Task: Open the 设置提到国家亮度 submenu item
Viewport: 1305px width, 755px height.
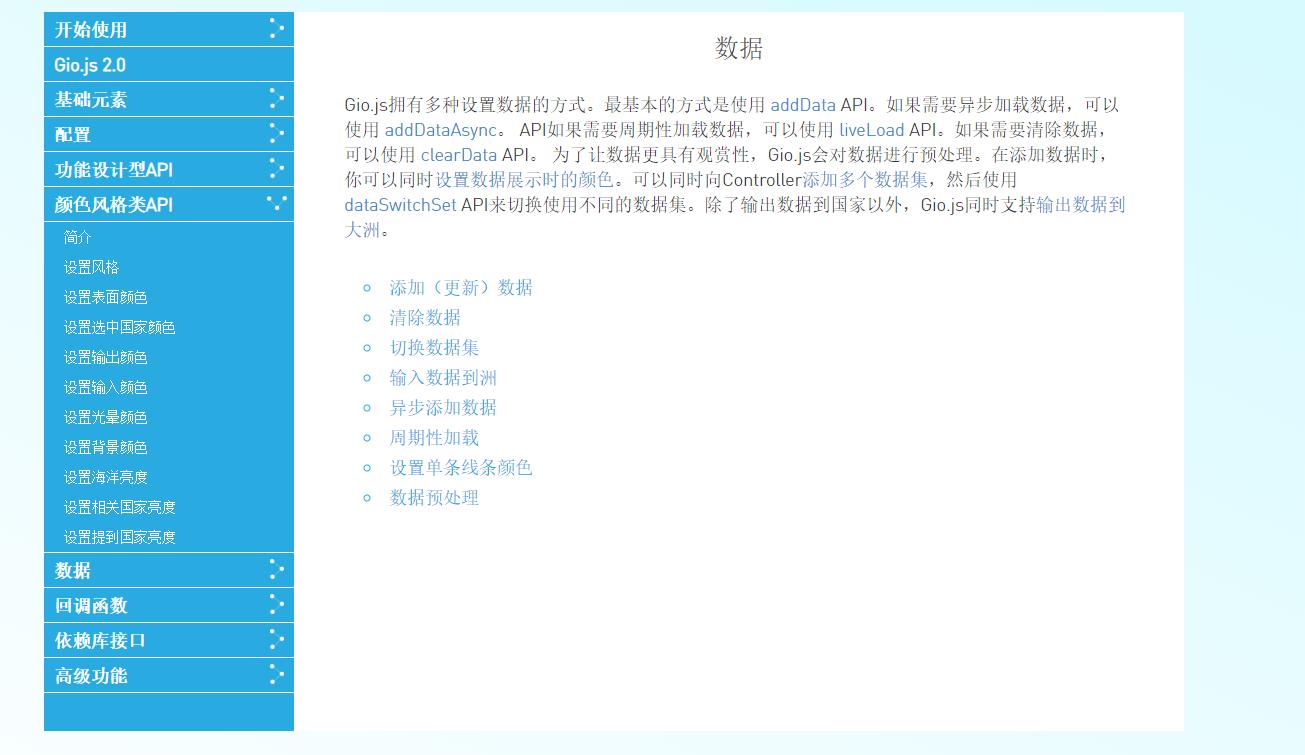Action: pyautogui.click(x=119, y=537)
